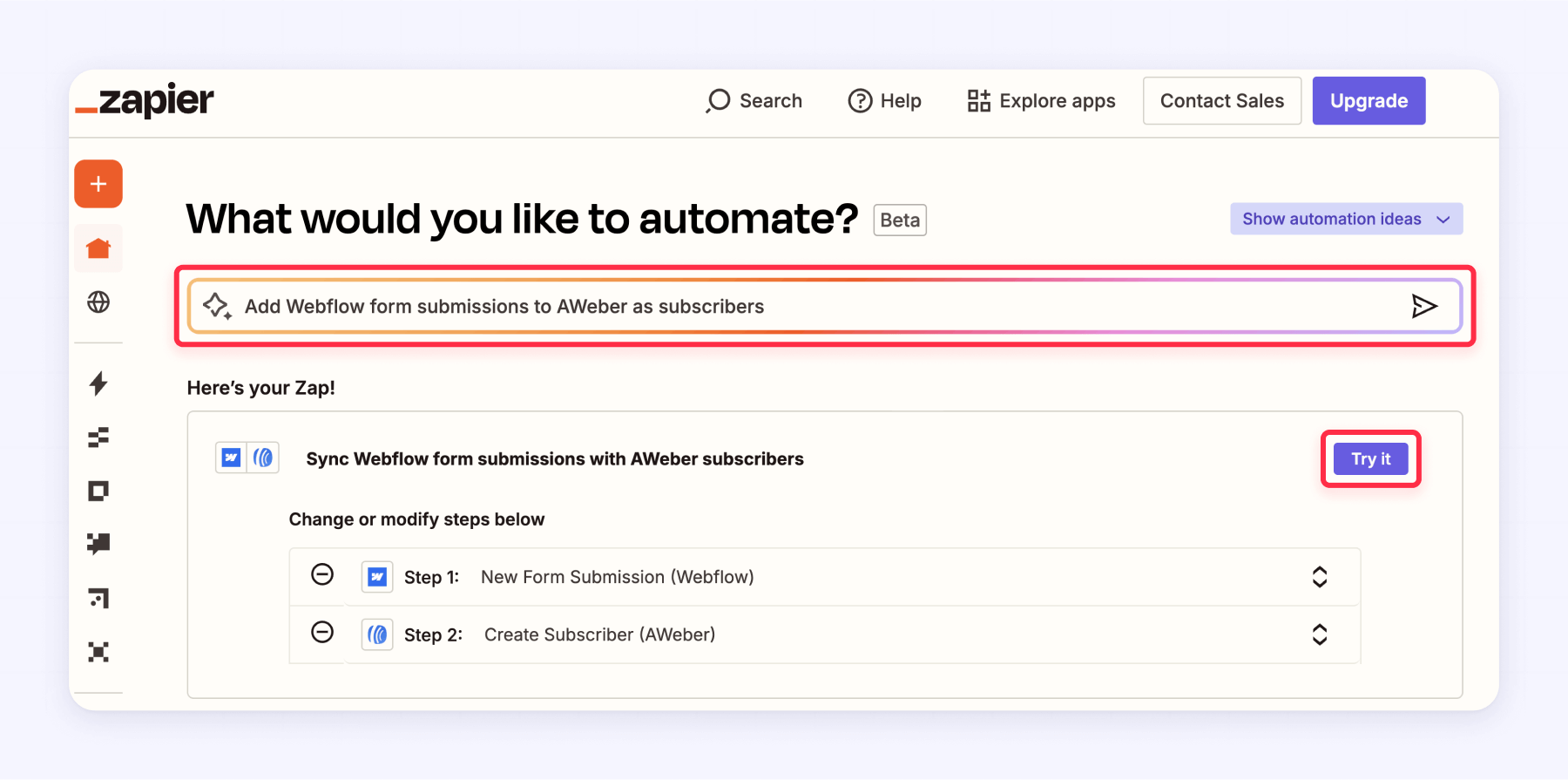Expand Show automation ideas dropdown
Viewport: 1568px width, 780px height.
pos(1346,219)
